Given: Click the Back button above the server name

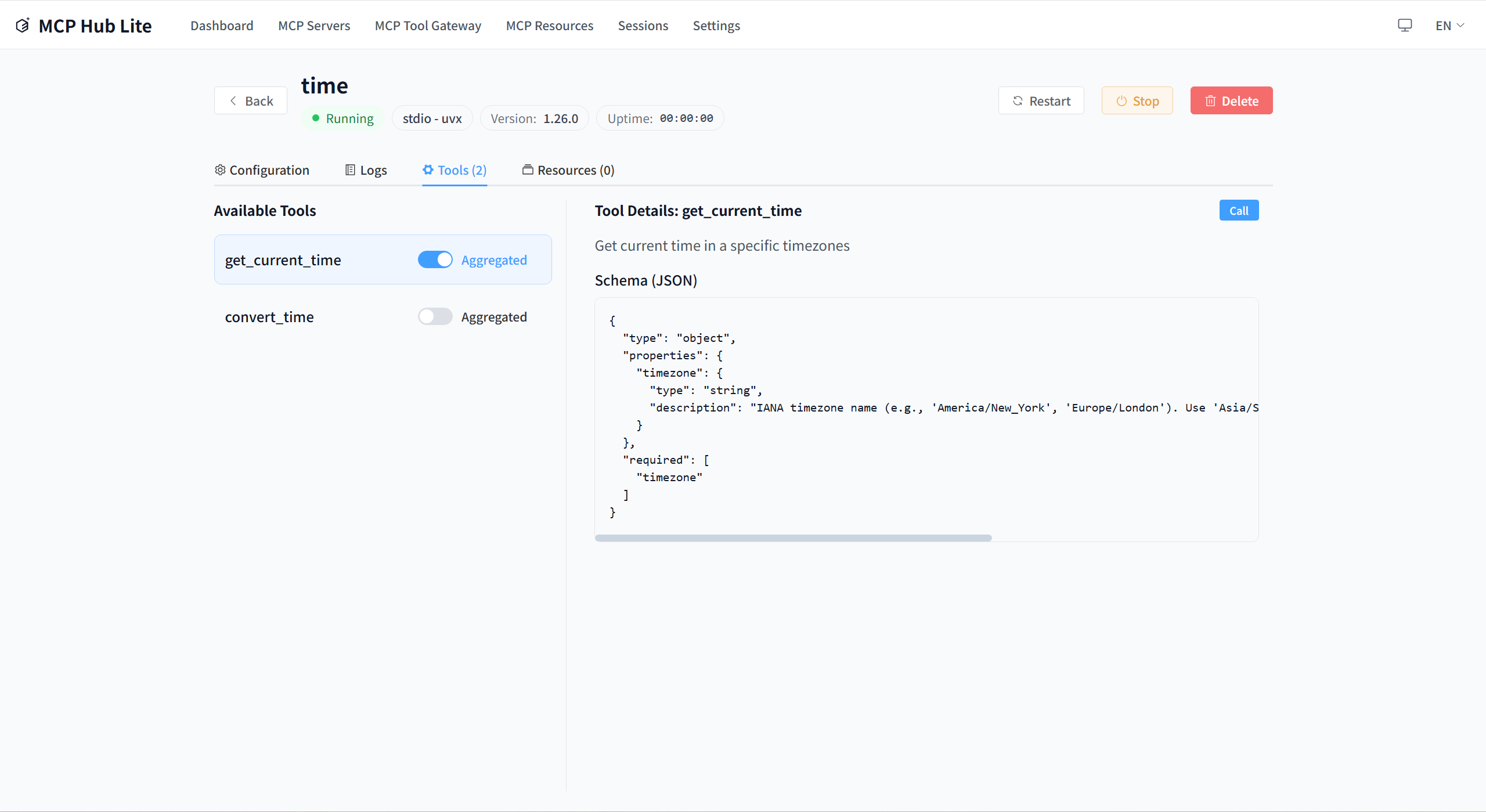Looking at the screenshot, I should click(250, 100).
